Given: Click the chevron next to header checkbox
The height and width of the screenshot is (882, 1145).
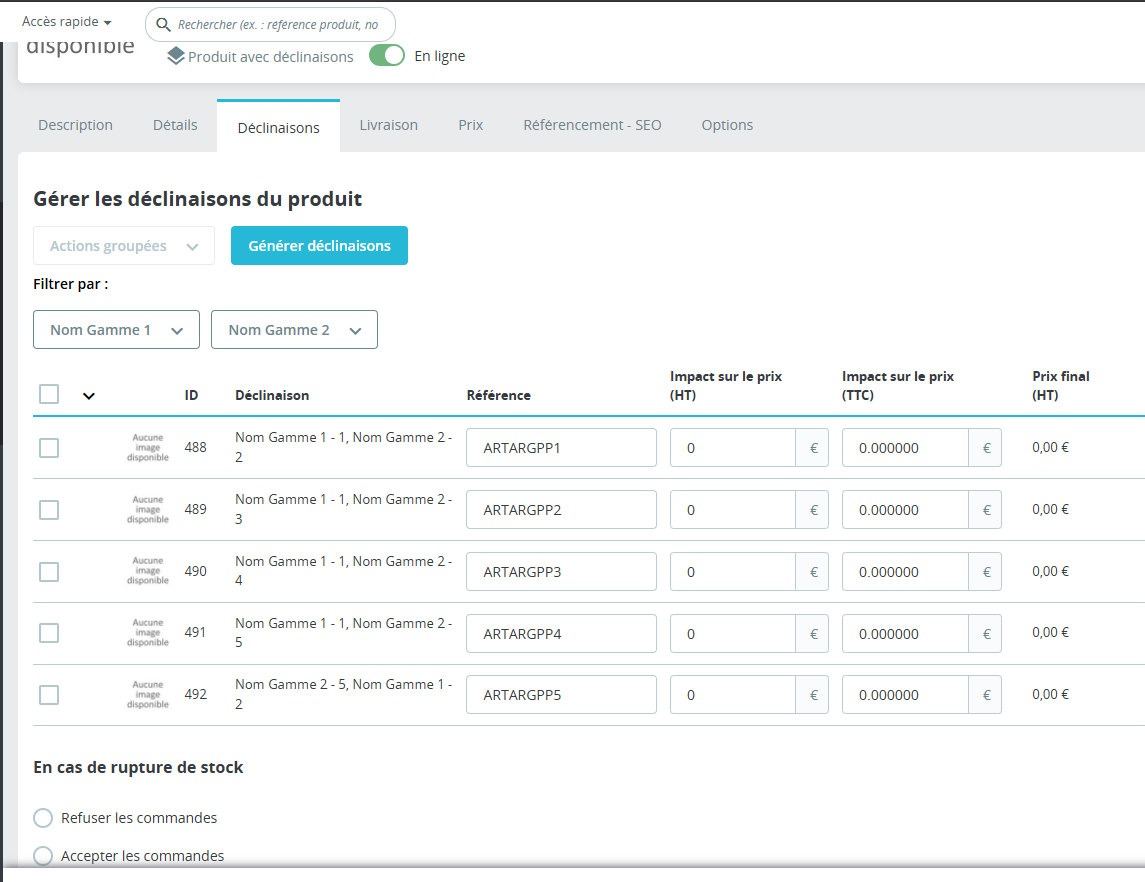Looking at the screenshot, I should click(x=89, y=396).
